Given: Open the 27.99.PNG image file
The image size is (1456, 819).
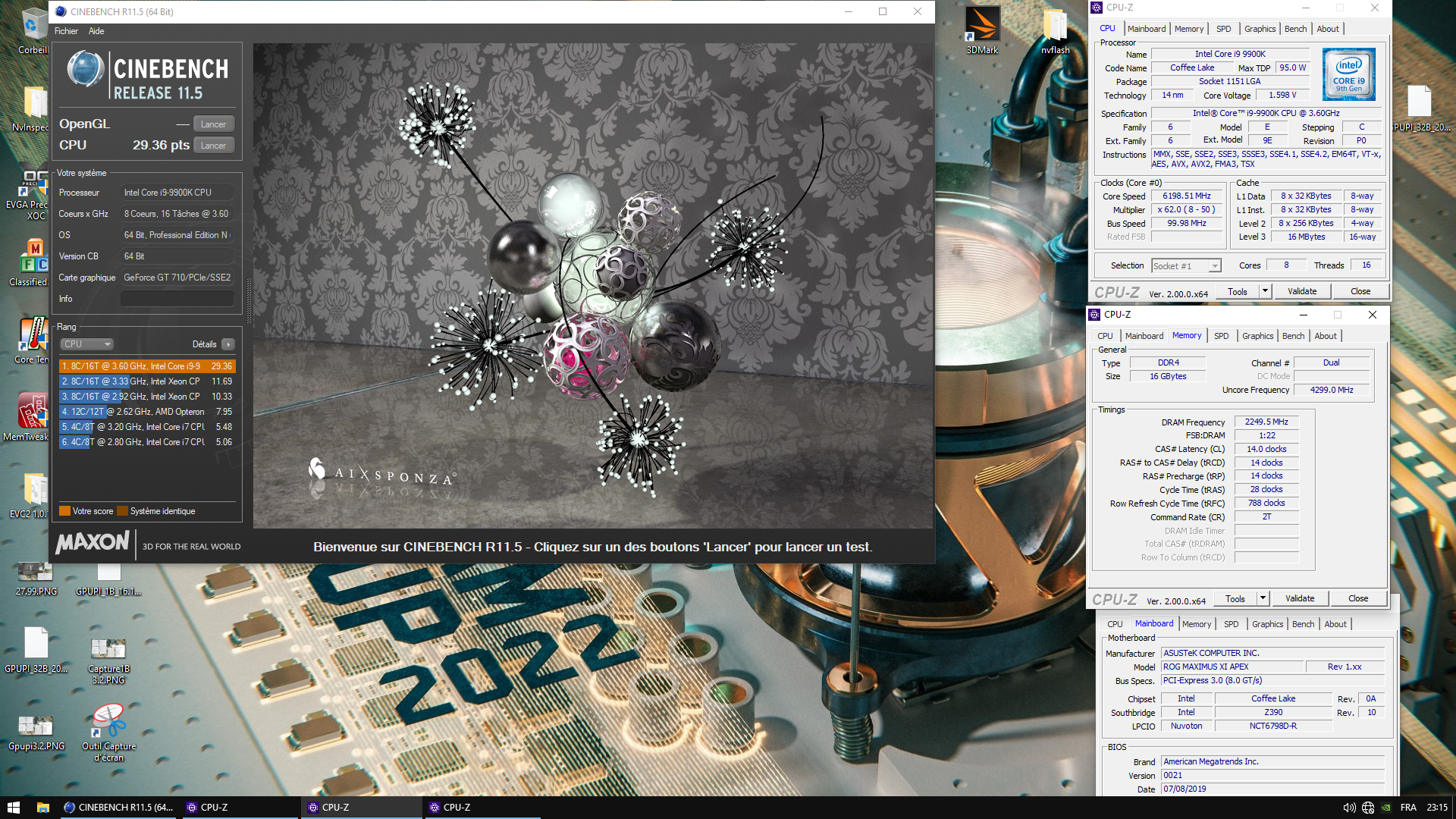Looking at the screenshot, I should pos(36,579).
